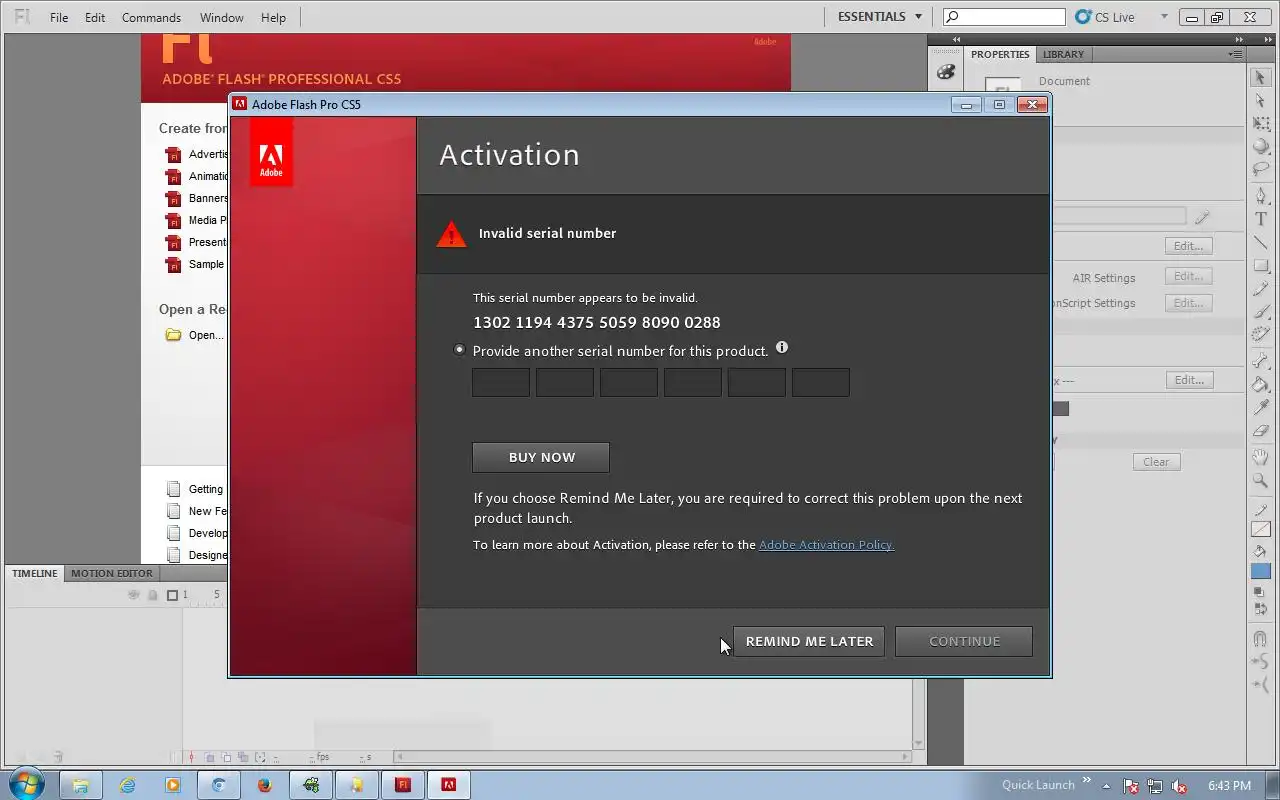Toggle Snap to Objects magnet icon
The height and width of the screenshot is (800, 1280).
click(x=1260, y=639)
